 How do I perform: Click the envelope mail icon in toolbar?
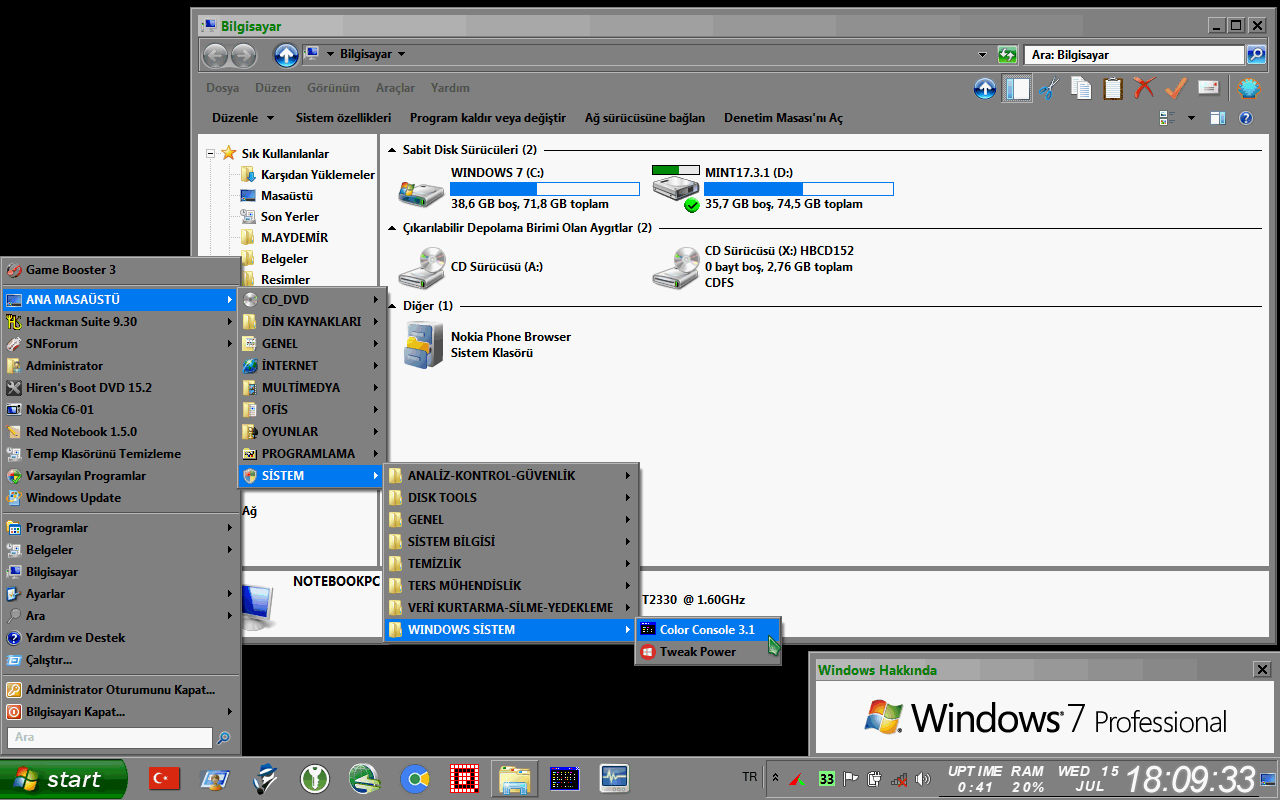click(x=1208, y=88)
